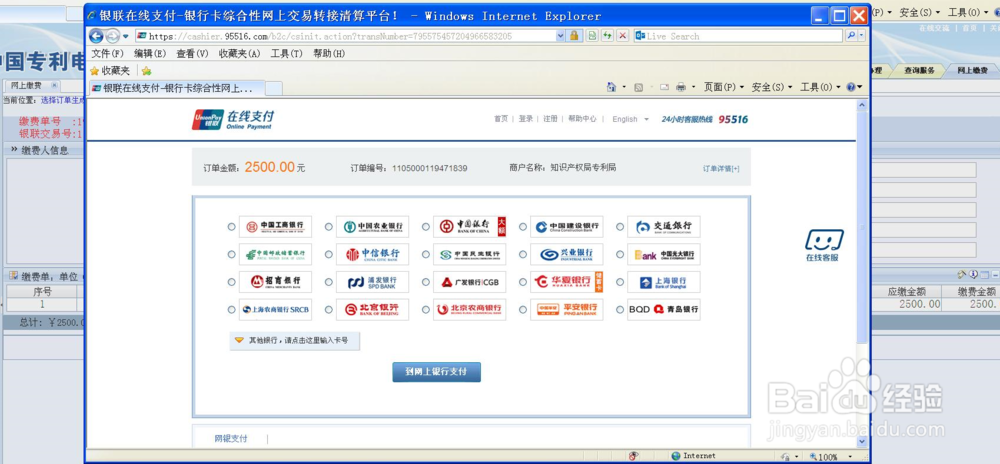Click the 中国光大银行 bank logo
Image resolution: width=1000 pixels, height=464 pixels.
tap(664, 254)
